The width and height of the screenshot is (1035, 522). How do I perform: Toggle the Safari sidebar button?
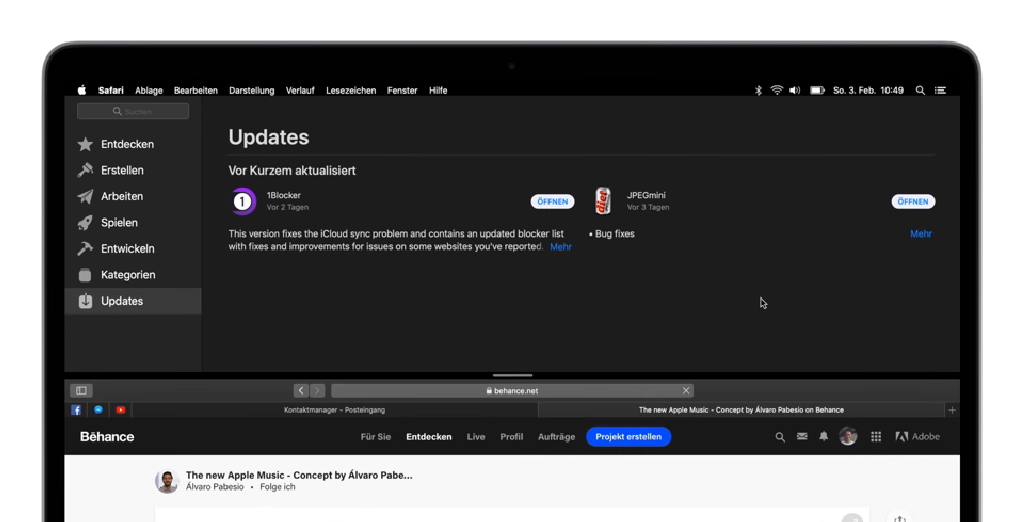82,391
